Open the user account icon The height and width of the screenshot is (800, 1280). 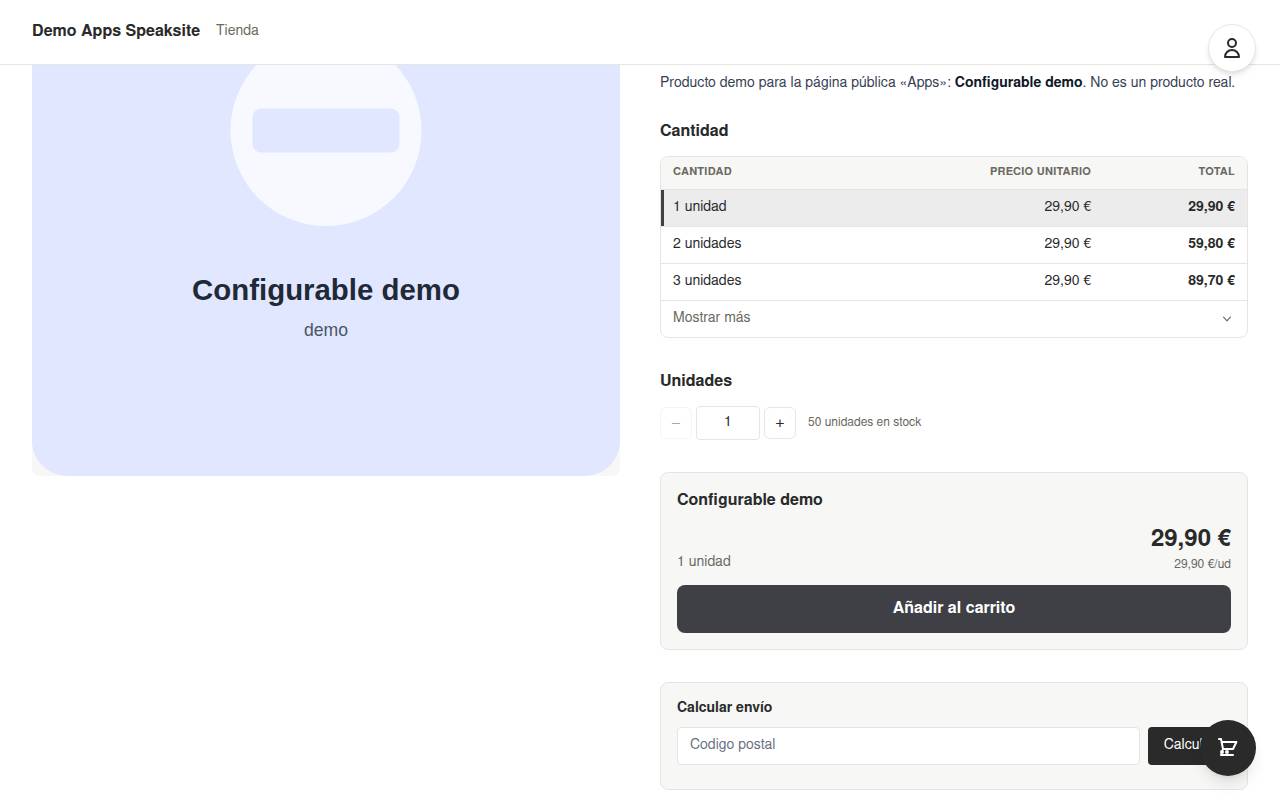(x=1231, y=48)
